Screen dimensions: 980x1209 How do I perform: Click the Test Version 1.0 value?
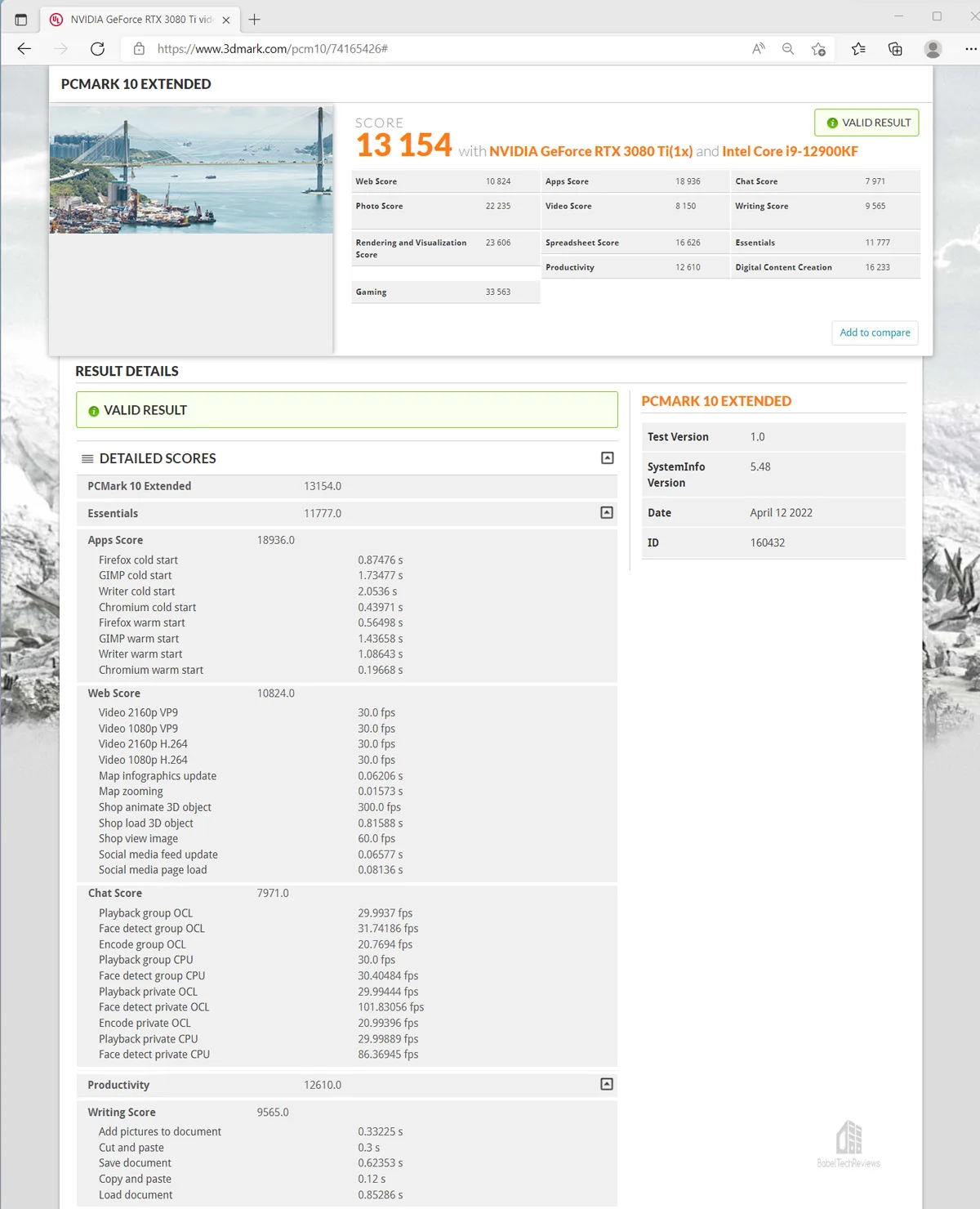coord(758,437)
